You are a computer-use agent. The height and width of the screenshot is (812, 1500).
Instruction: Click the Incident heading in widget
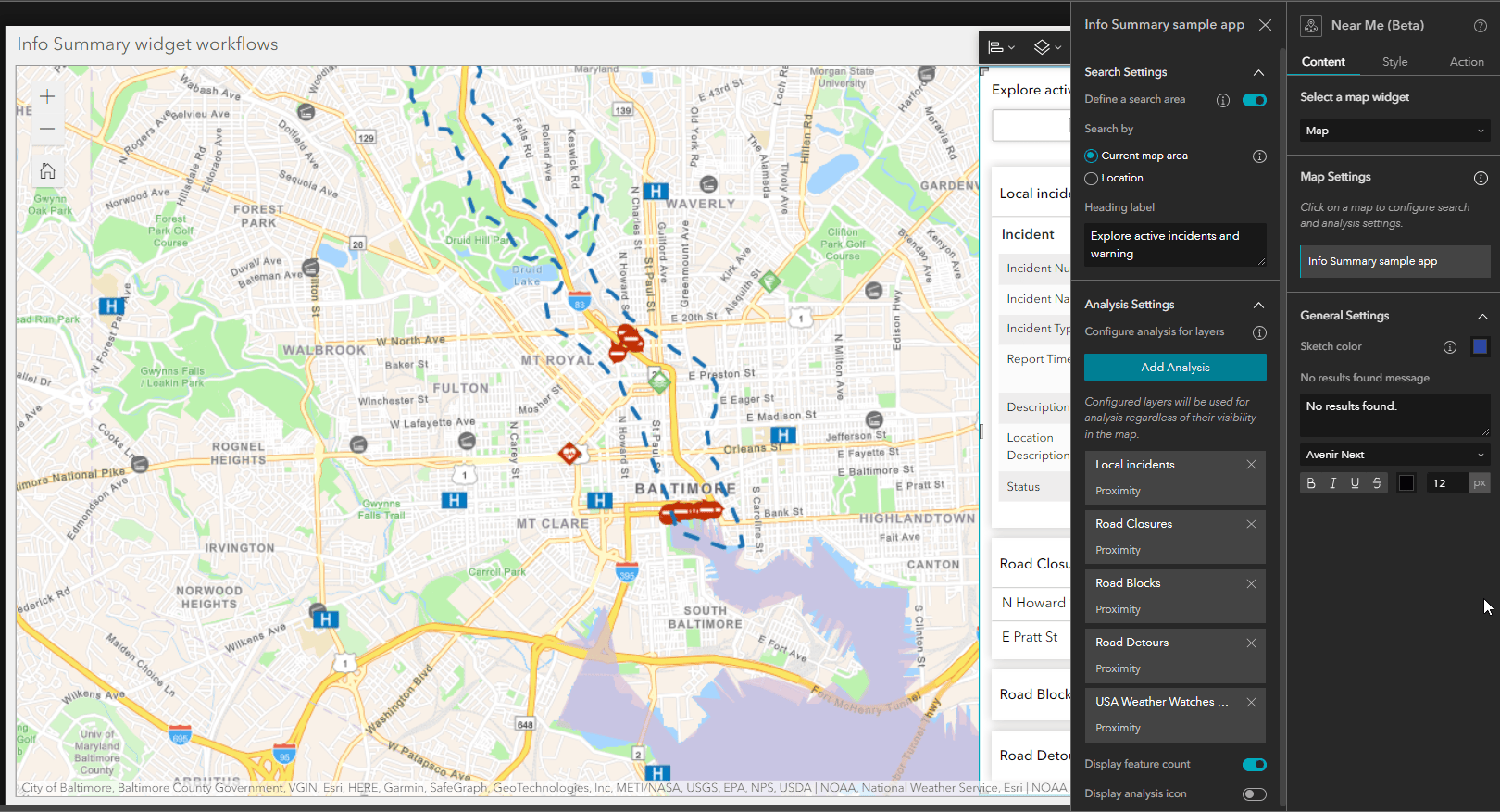pyautogui.click(x=1028, y=234)
